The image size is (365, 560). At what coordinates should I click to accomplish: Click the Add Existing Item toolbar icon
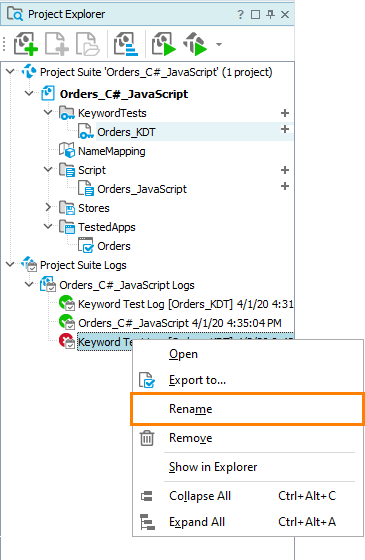88,44
